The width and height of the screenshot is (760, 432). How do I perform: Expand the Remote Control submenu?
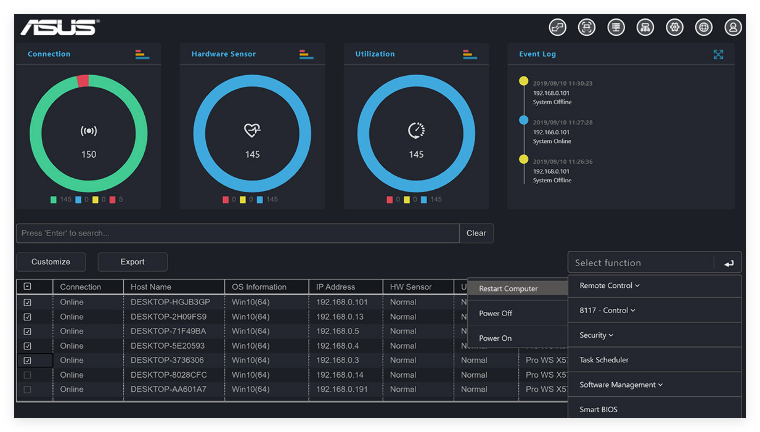pyautogui.click(x=609, y=286)
